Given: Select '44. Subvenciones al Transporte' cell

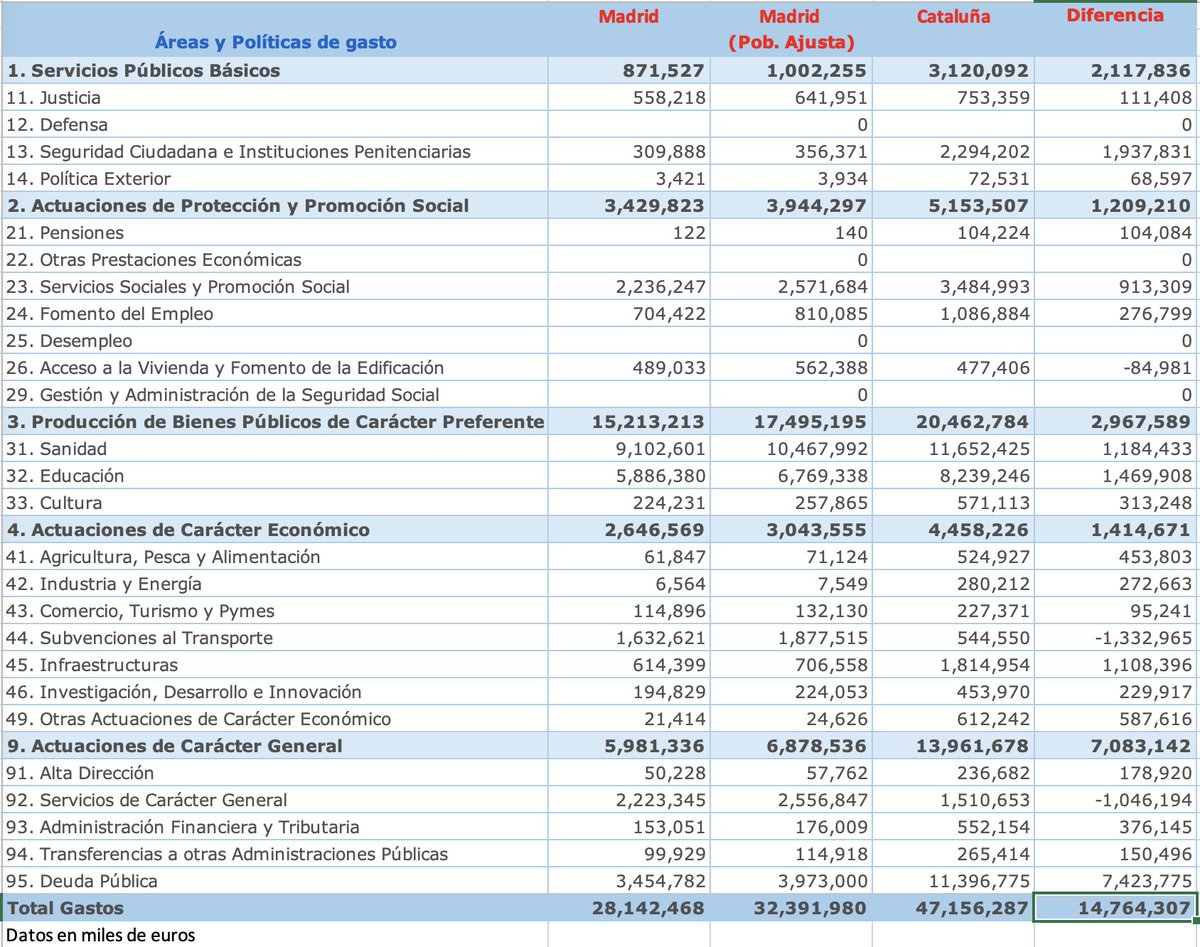Looking at the screenshot, I should 139,637.
